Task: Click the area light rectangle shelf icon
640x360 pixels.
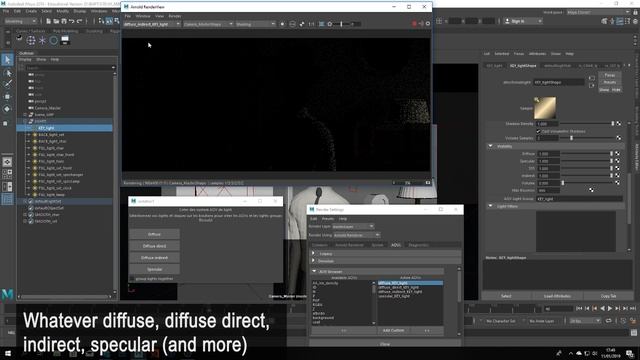Action: pyautogui.click(x=64, y=40)
